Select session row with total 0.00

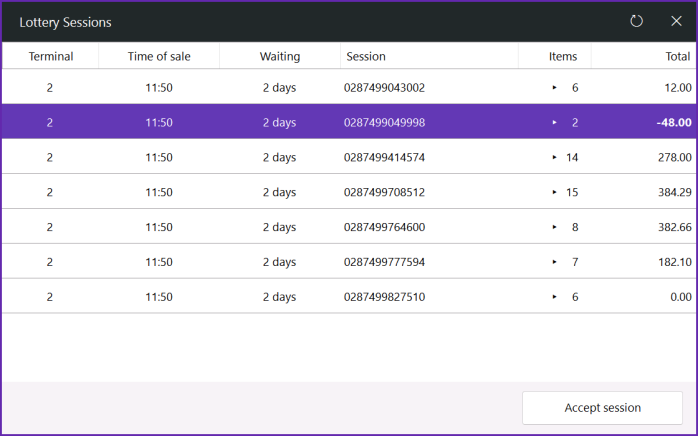tap(349, 297)
